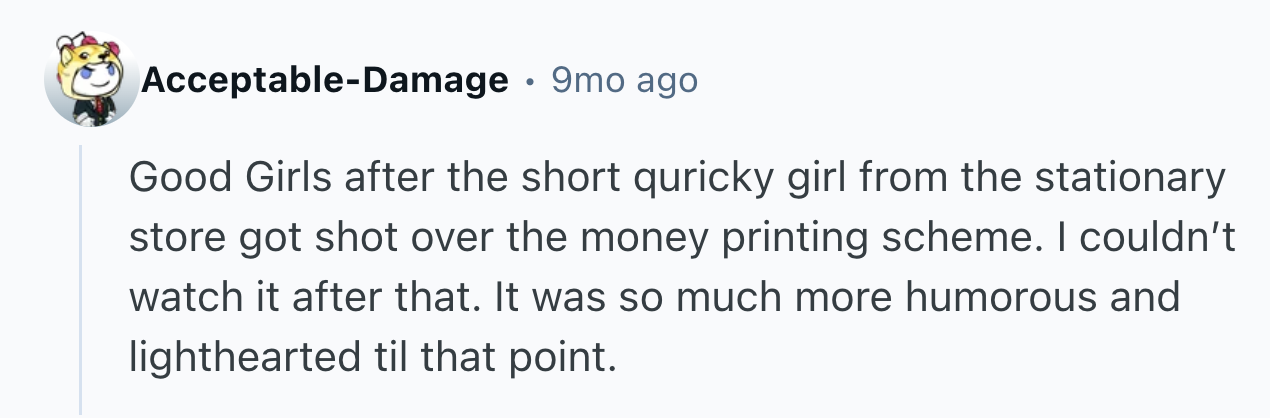
Task: Click the dot separator before the timestamp
Action: (x=529, y=81)
